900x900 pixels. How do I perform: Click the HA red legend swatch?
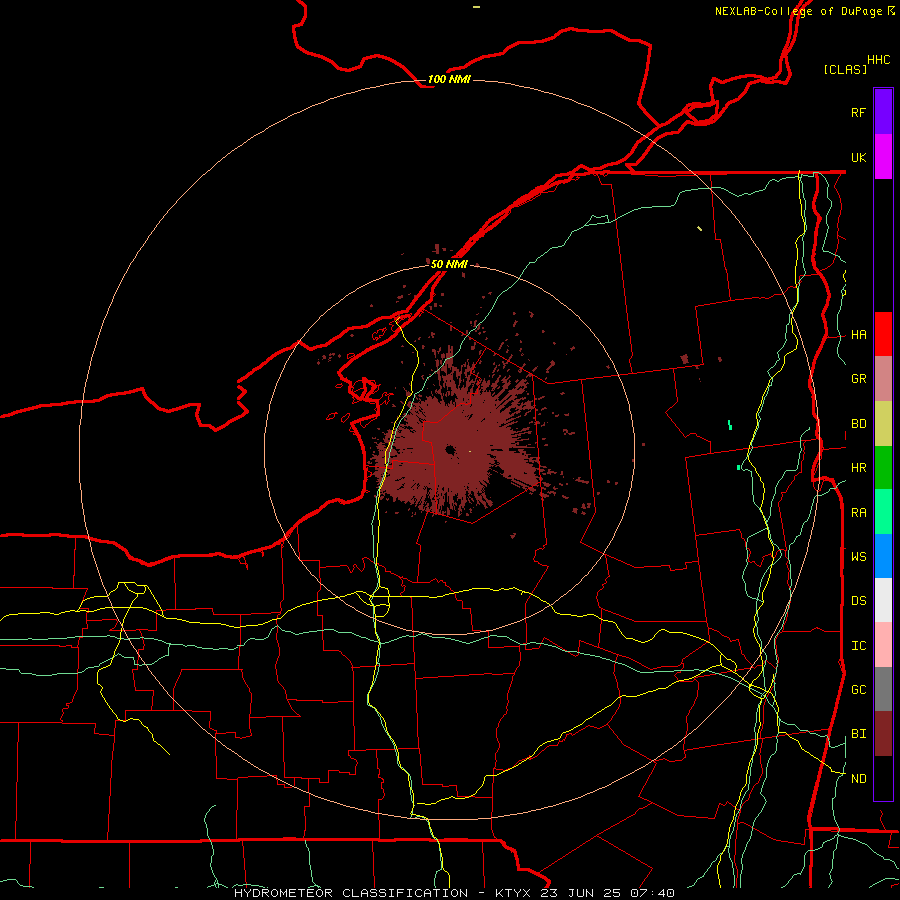point(883,334)
